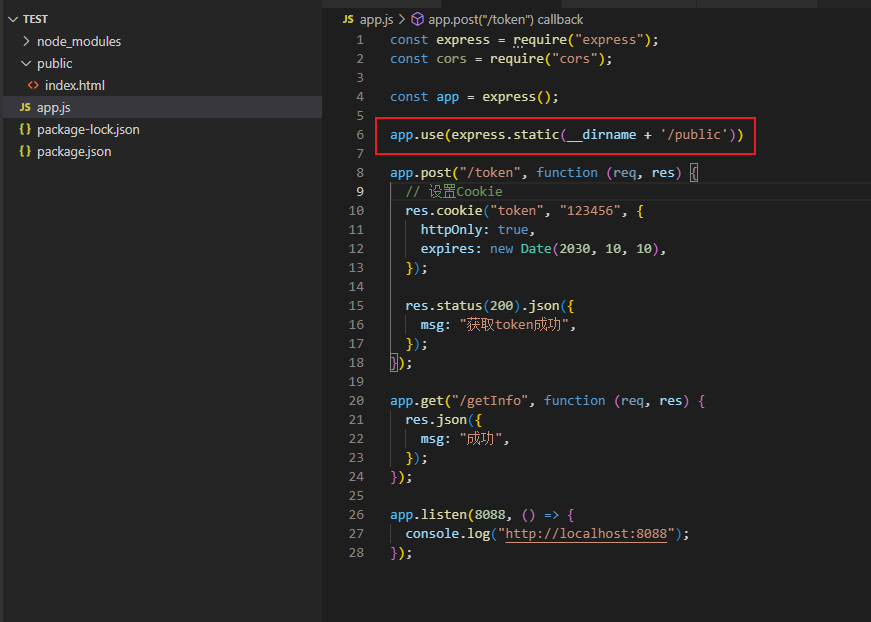
Task: Click the JS icon in the breadcrumb
Action: click(348, 19)
